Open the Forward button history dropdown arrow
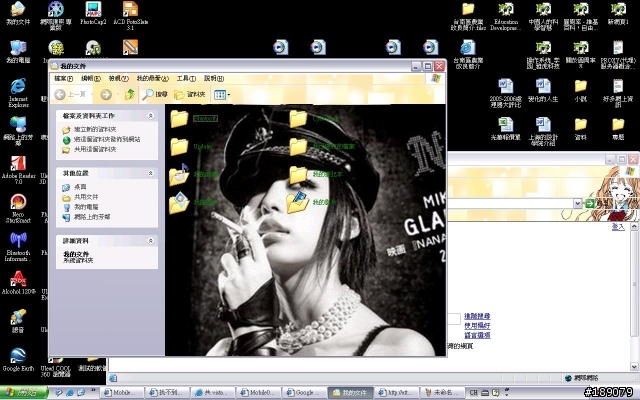640x400 pixels. [118, 95]
